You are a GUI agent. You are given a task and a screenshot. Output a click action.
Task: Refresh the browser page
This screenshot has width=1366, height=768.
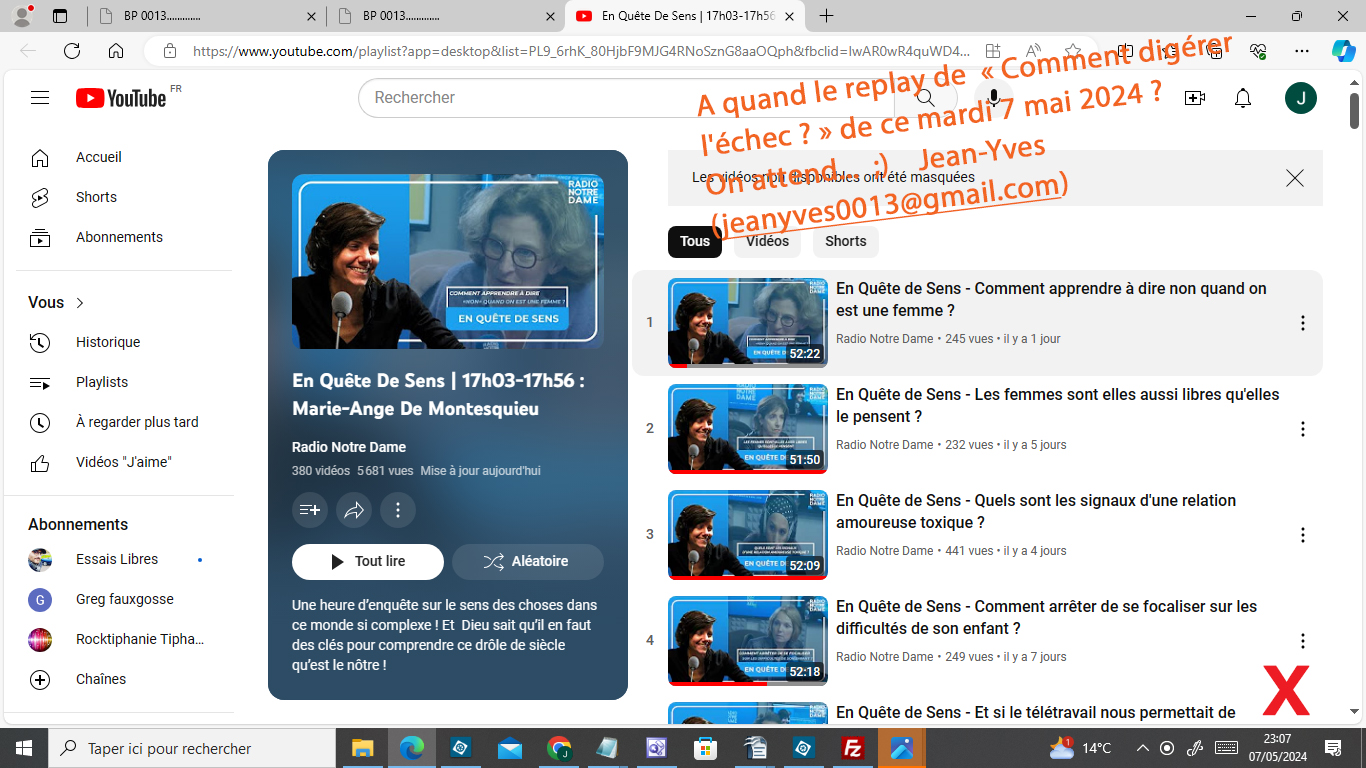tap(72, 51)
